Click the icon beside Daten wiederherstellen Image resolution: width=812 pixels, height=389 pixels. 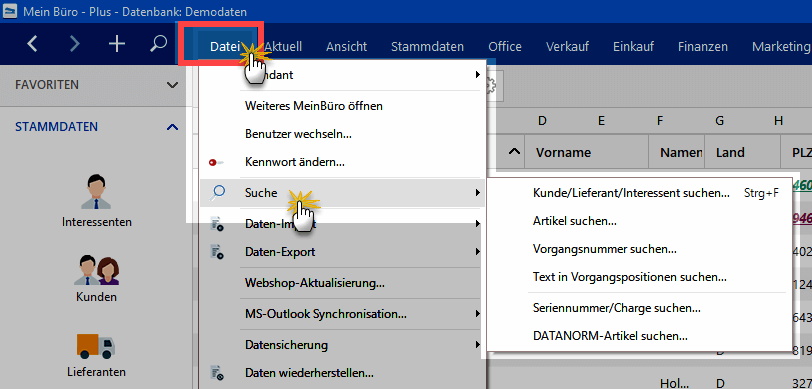coord(216,373)
